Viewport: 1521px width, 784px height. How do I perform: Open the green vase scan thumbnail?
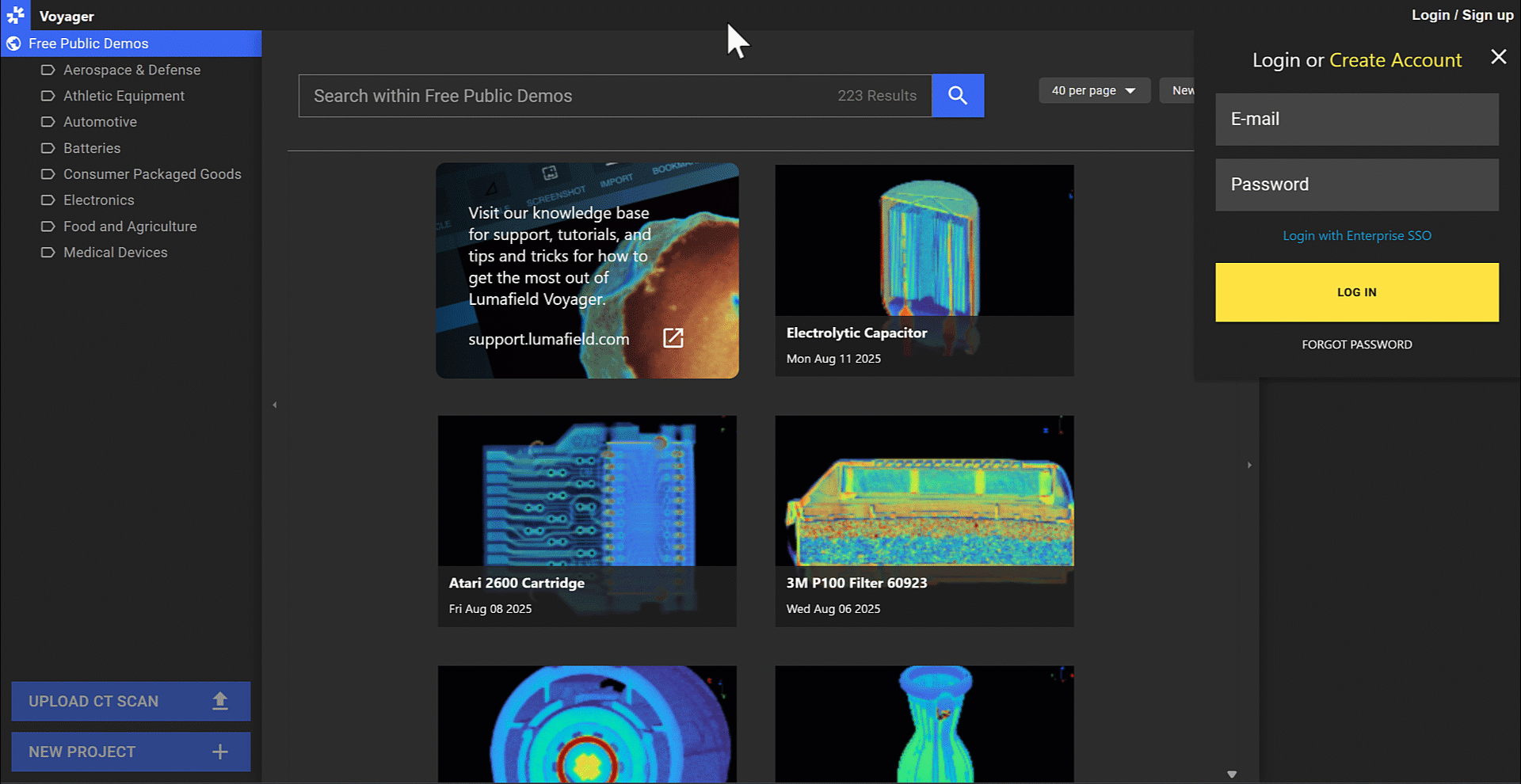924,724
